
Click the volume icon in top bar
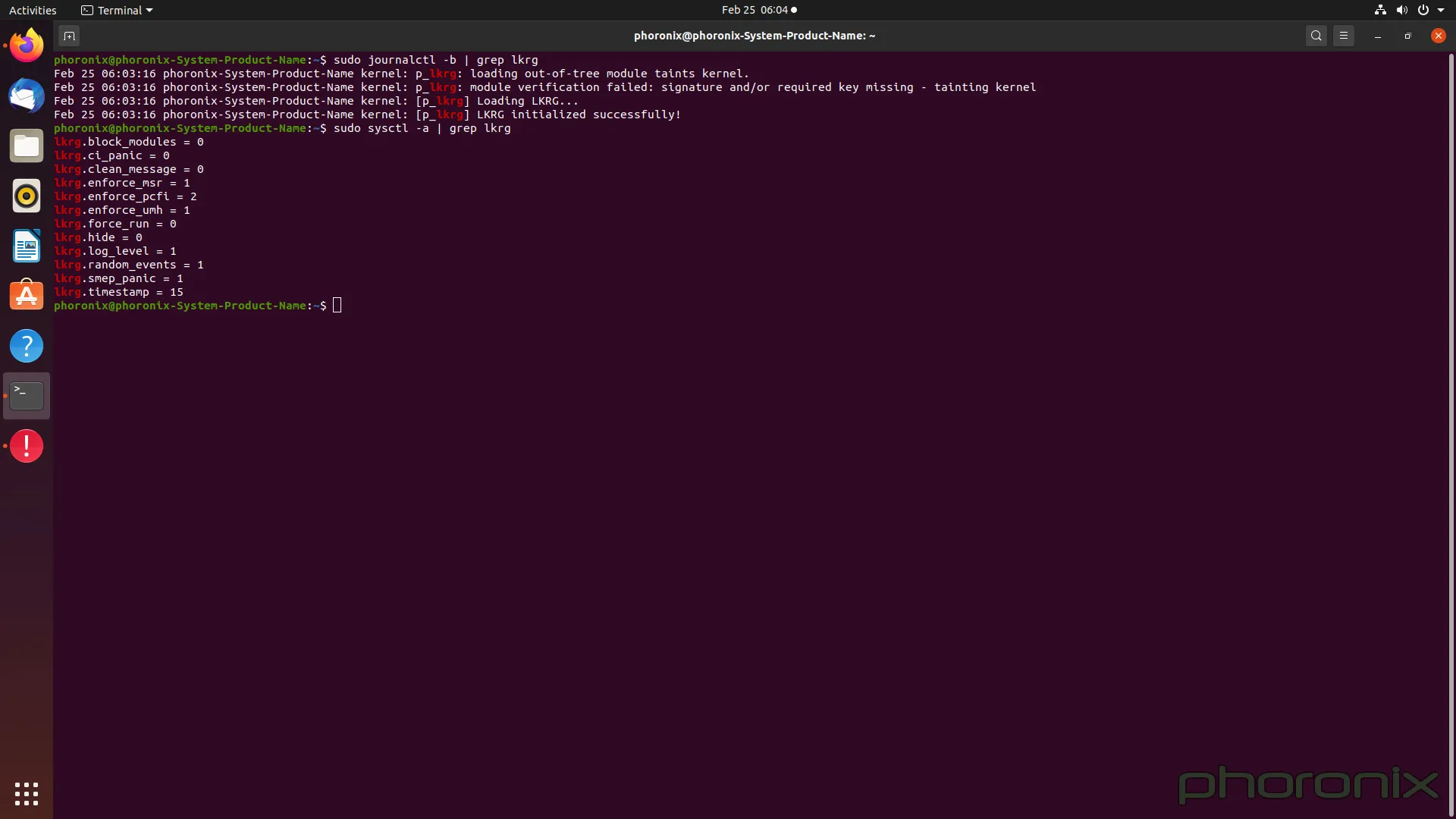1401,10
